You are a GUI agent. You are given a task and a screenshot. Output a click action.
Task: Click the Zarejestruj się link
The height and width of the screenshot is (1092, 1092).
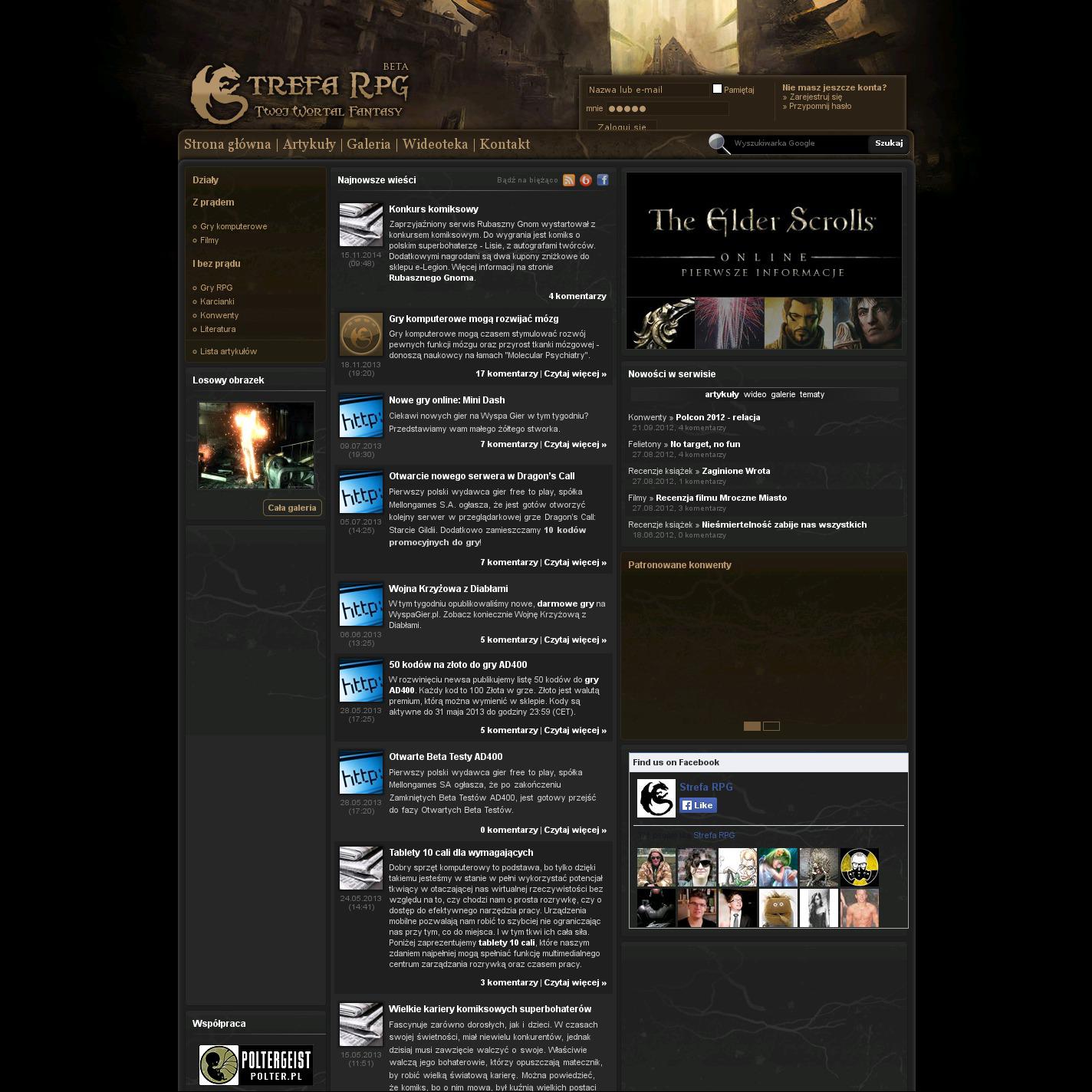[815, 97]
